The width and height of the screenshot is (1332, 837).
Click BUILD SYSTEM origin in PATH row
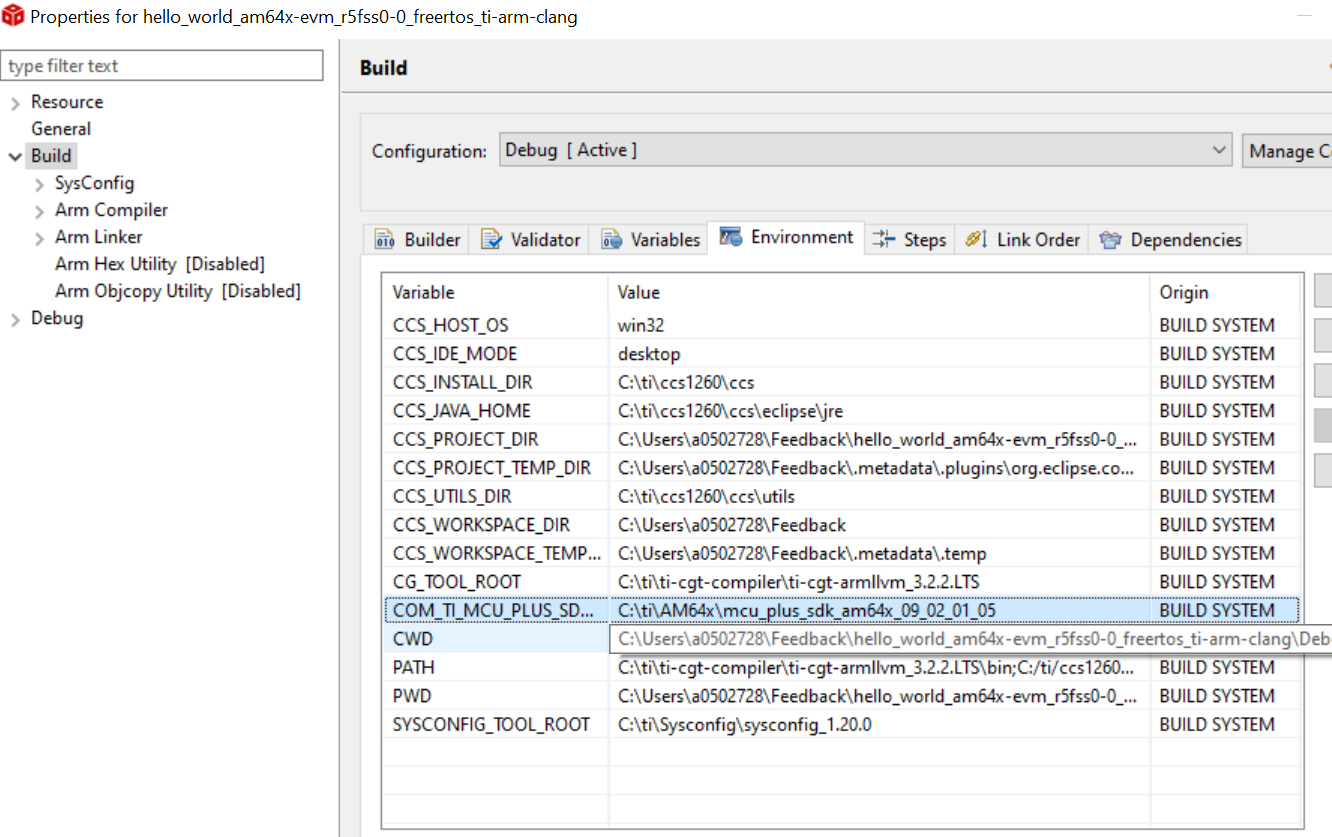click(1217, 667)
